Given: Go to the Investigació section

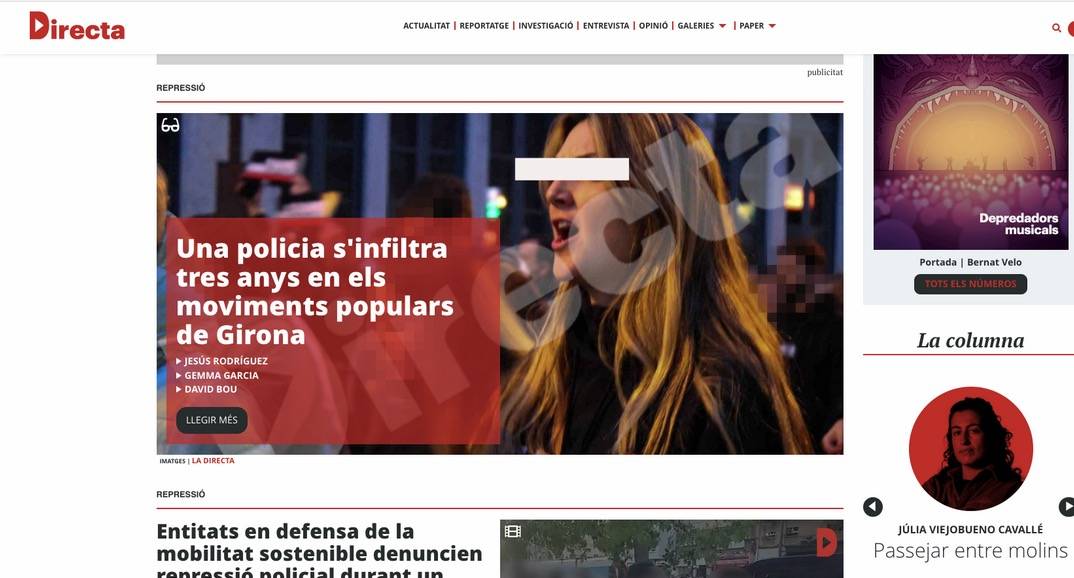Looking at the screenshot, I should coord(545,26).
